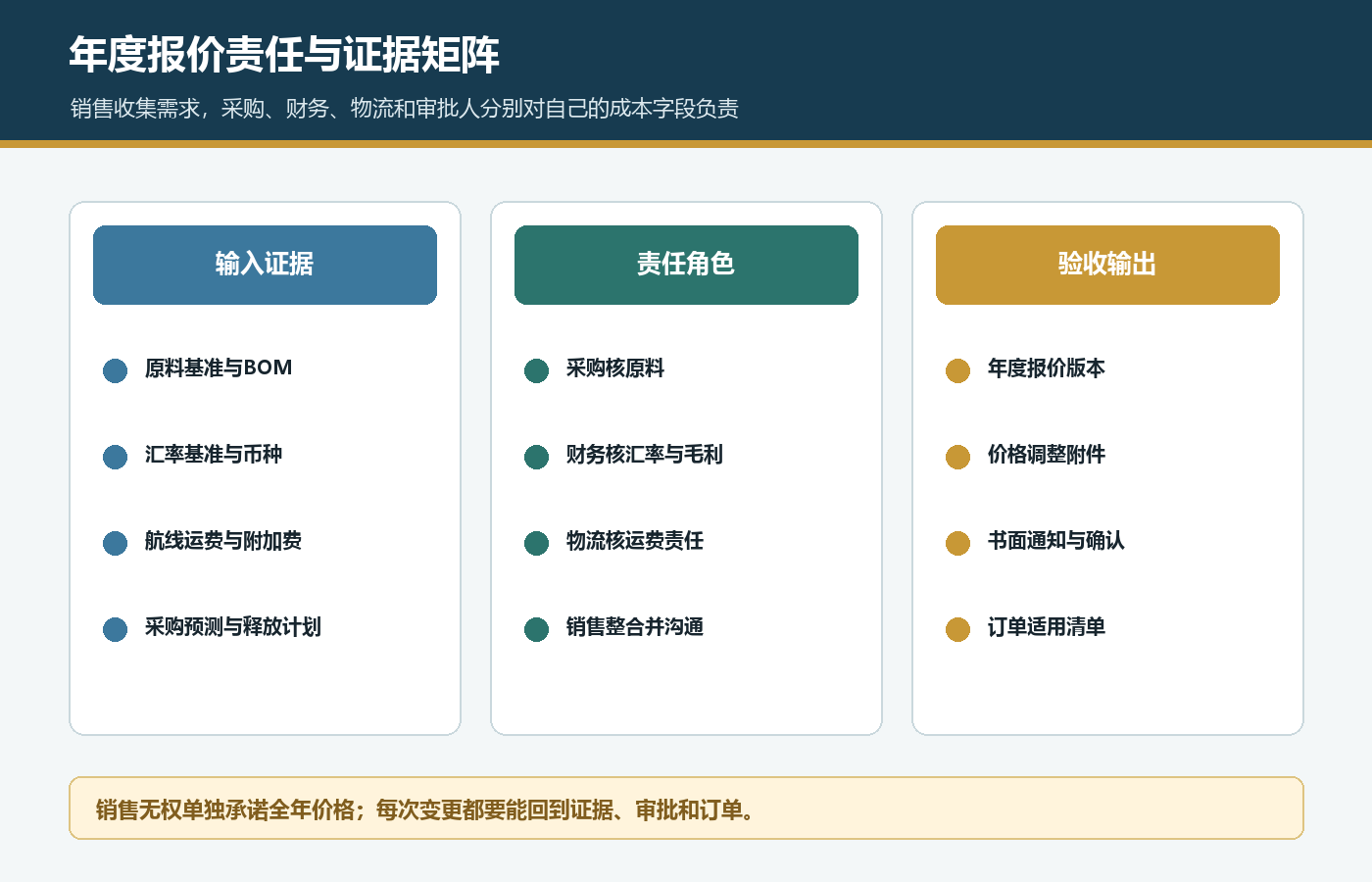Select the 订单适用清单 item text
Image resolution: width=1372 pixels, height=882 pixels.
(1047, 627)
